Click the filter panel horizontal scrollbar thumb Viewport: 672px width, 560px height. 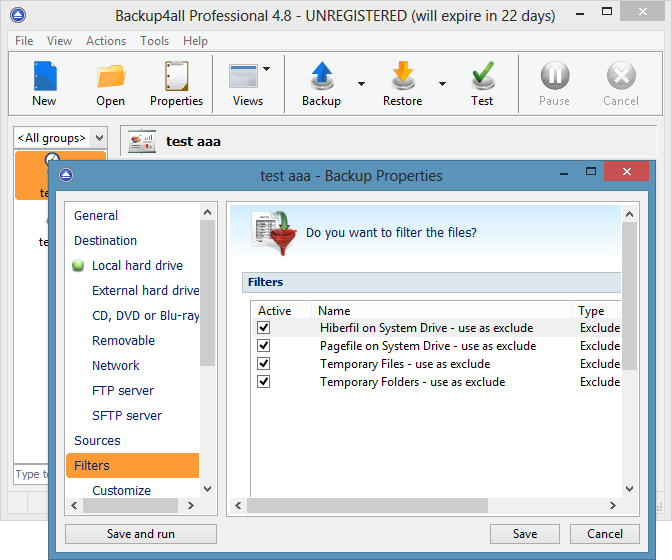coord(367,506)
